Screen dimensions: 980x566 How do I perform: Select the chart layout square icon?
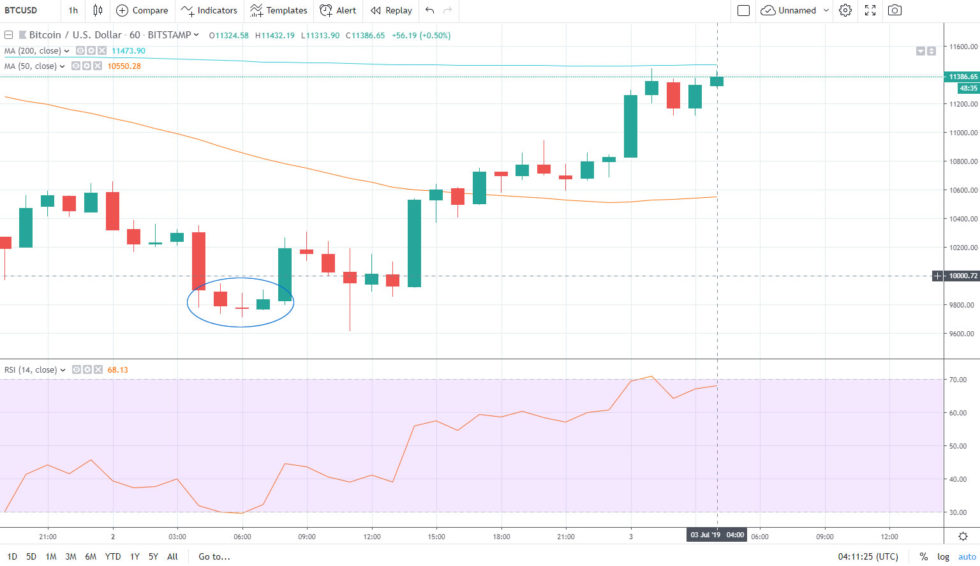click(743, 10)
